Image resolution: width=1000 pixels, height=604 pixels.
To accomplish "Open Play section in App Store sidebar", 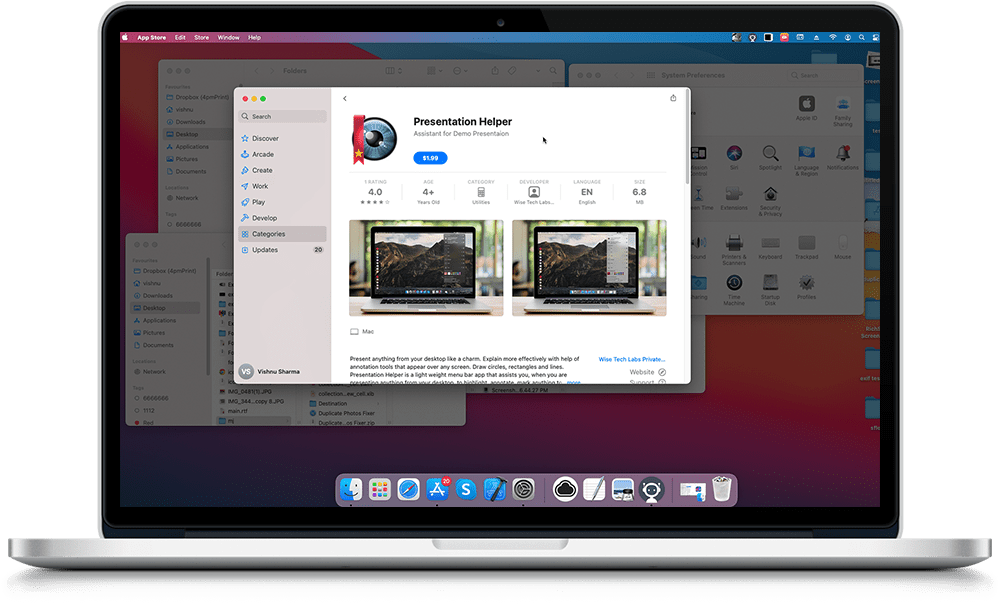I will (258, 202).
